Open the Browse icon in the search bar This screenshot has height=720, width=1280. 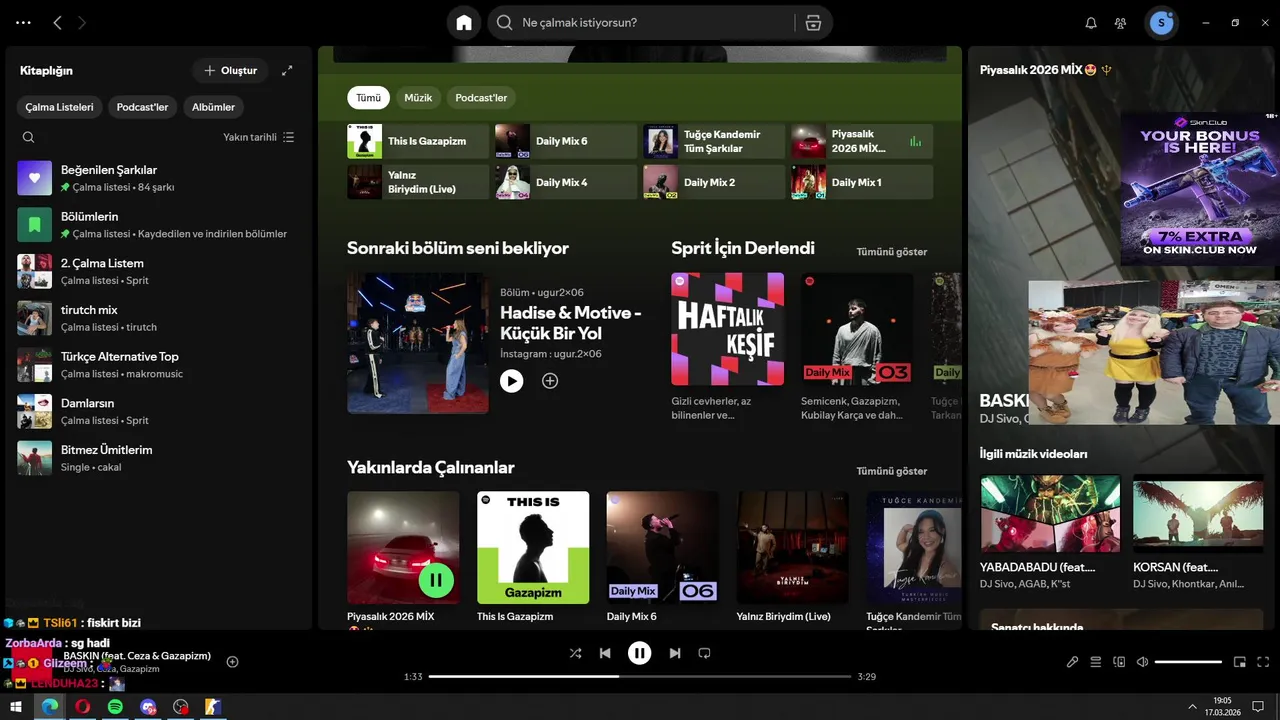[813, 22]
